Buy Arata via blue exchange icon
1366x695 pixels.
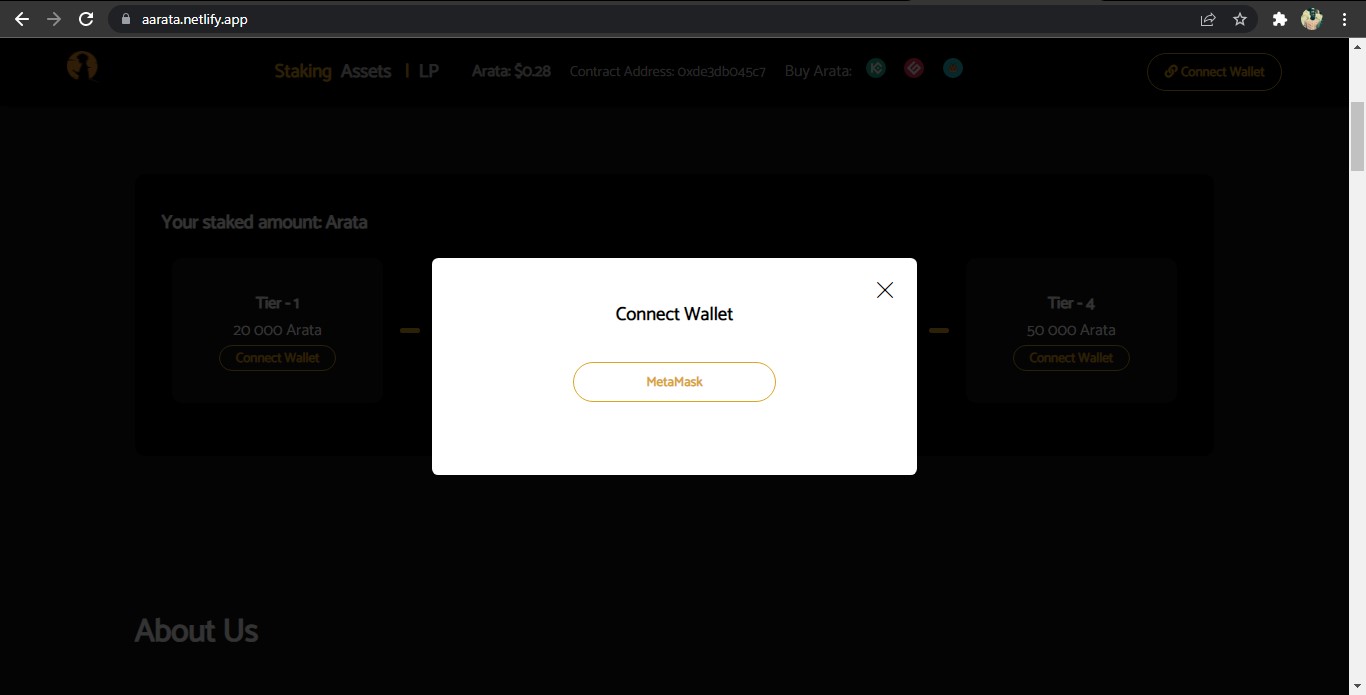tap(953, 68)
